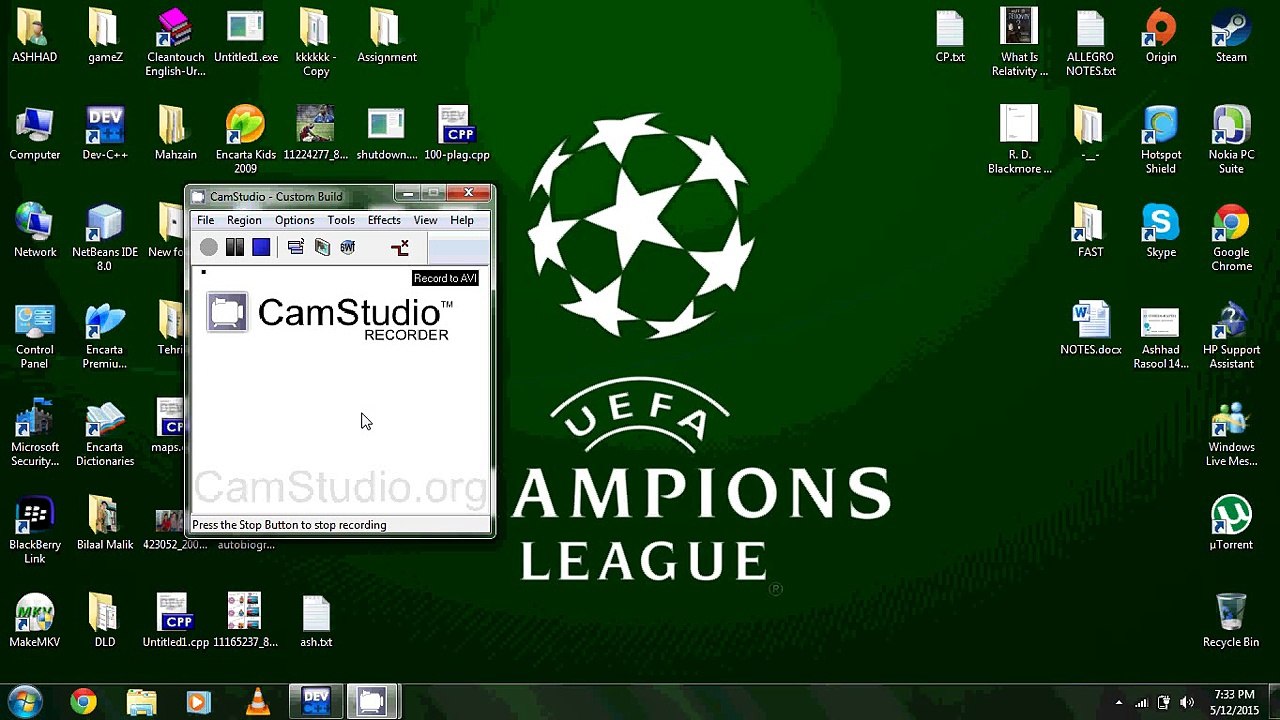Select the Hotspot Shield shortcut
Image resolution: width=1280 pixels, height=720 pixels.
pos(1161,140)
